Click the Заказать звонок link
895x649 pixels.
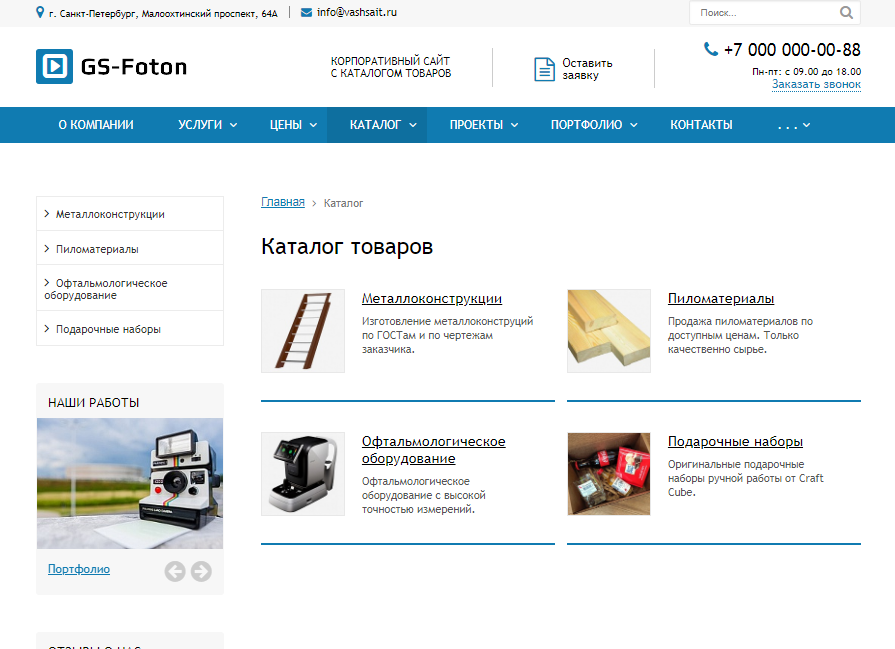816,84
